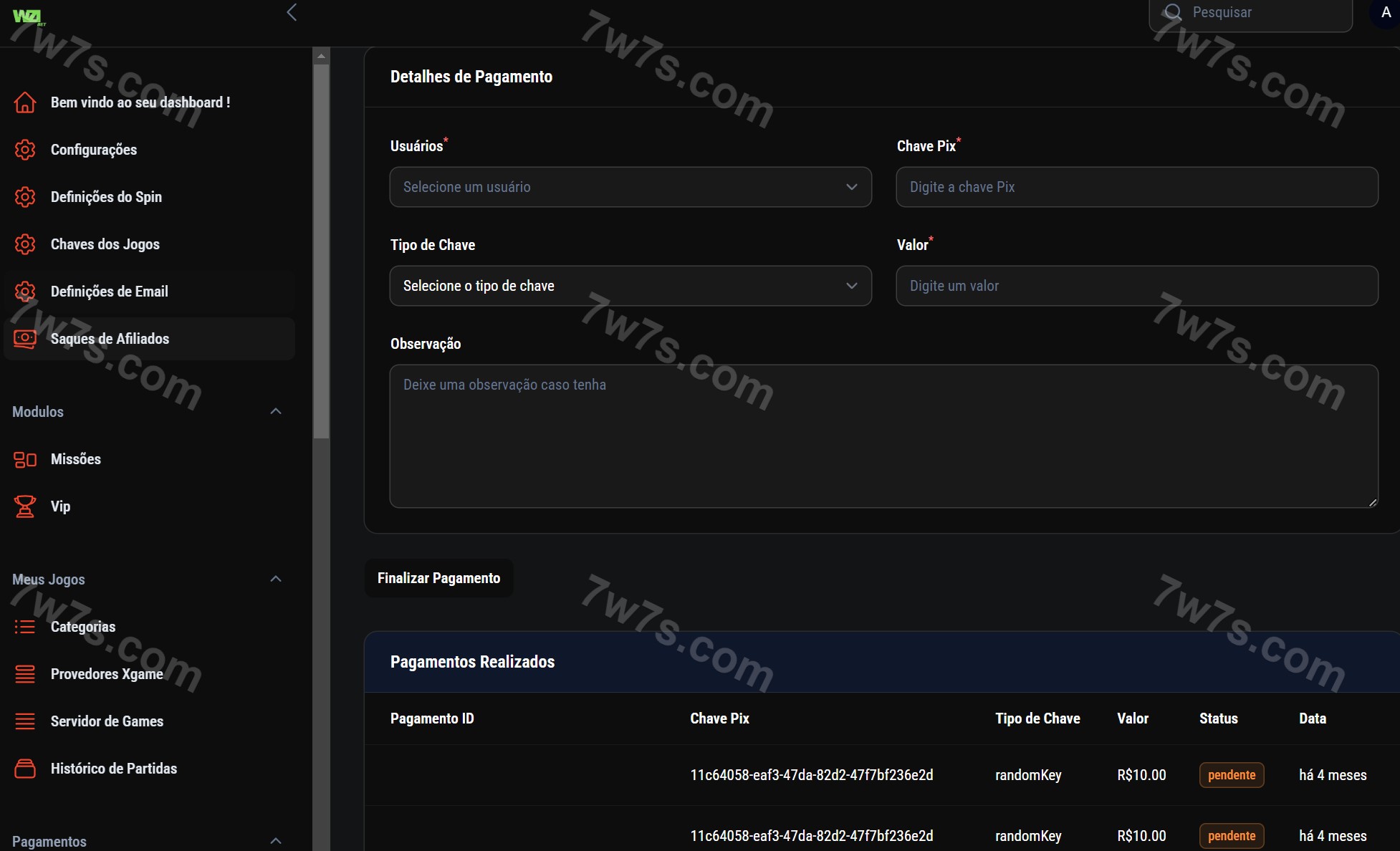The image size is (1400, 851).
Task: Click the home icon beside dashboard welcome
Action: 25,102
